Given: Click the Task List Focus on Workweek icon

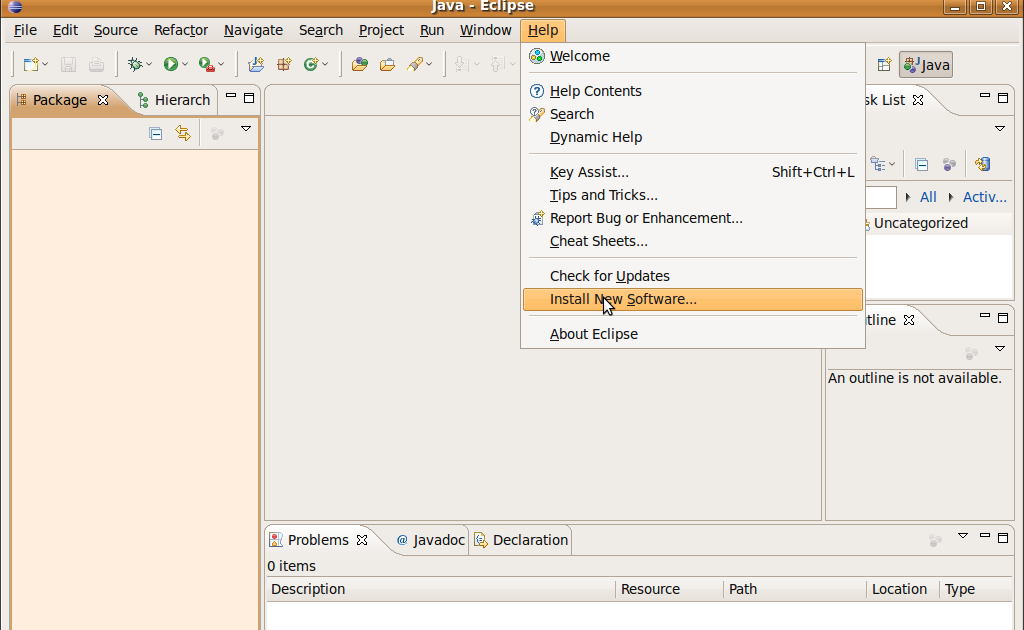Looking at the screenshot, I should coord(950,165).
